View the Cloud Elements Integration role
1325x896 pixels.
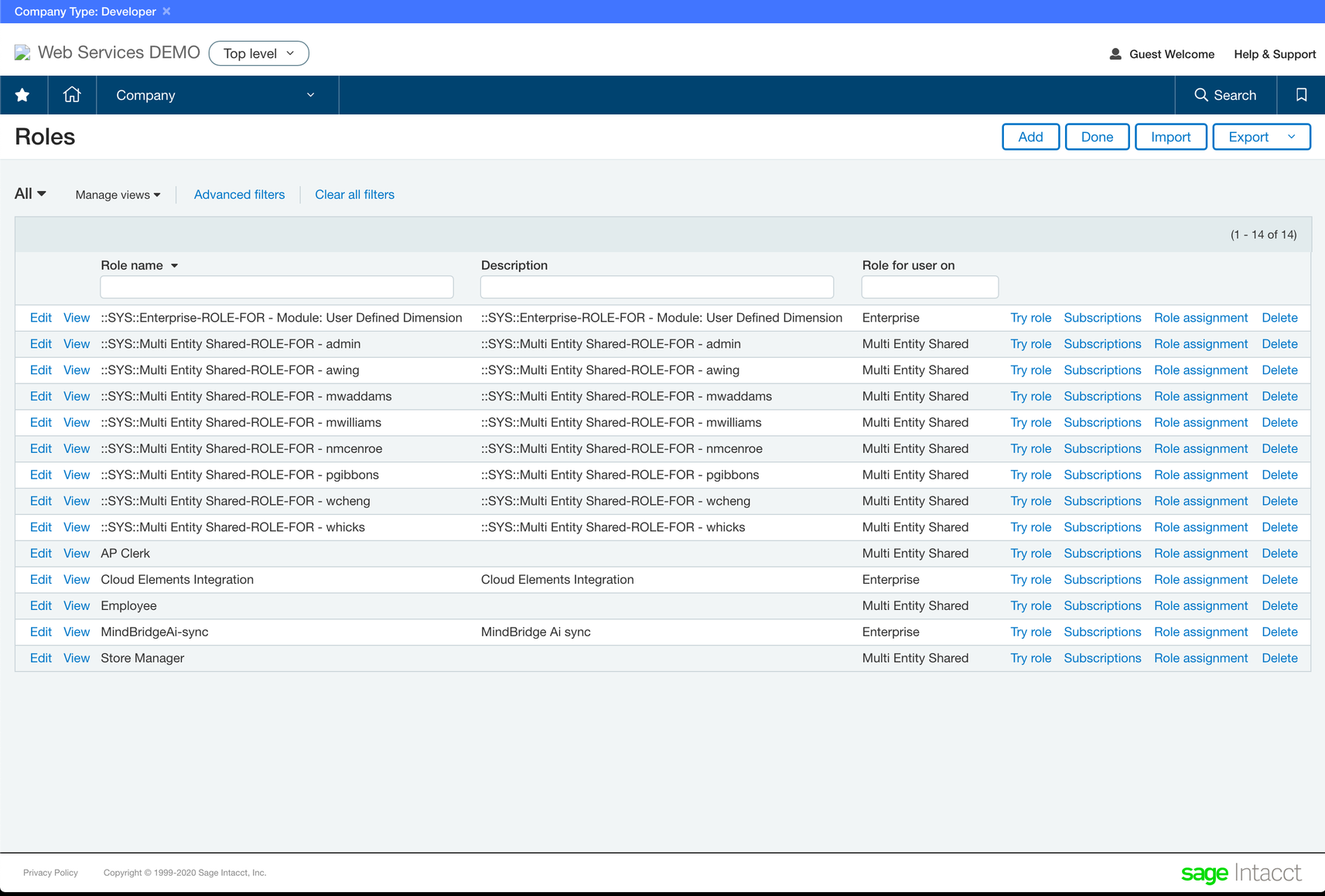point(77,580)
